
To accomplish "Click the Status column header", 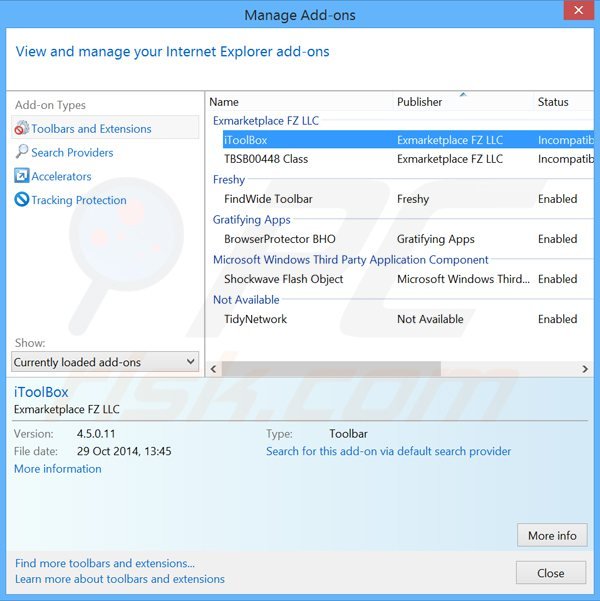I will pyautogui.click(x=553, y=102).
